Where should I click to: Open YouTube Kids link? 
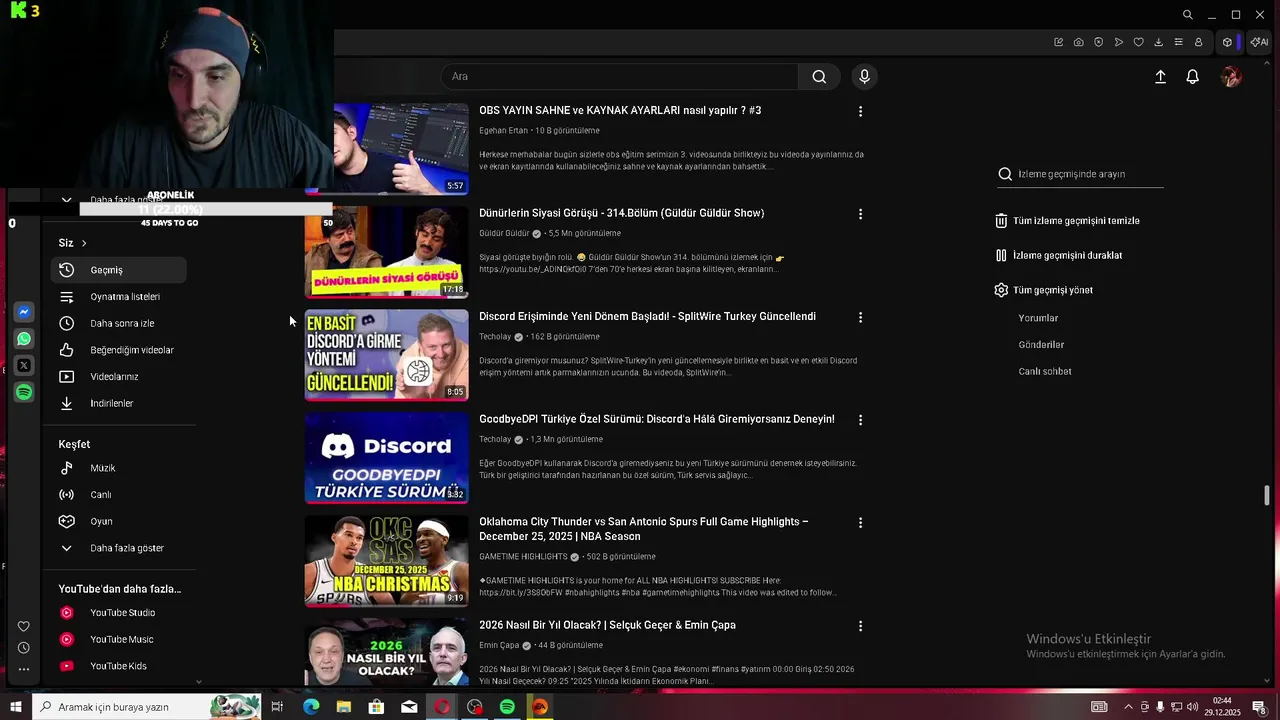point(118,666)
